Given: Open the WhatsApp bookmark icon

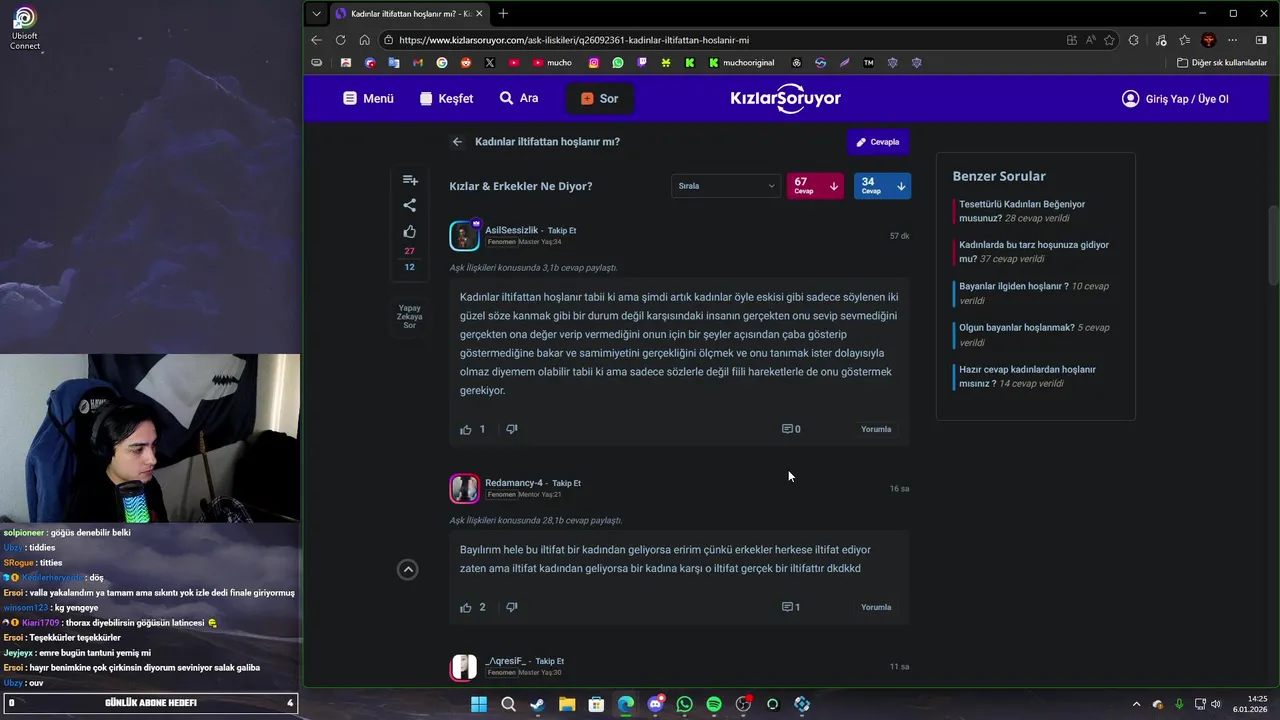Looking at the screenshot, I should (618, 62).
